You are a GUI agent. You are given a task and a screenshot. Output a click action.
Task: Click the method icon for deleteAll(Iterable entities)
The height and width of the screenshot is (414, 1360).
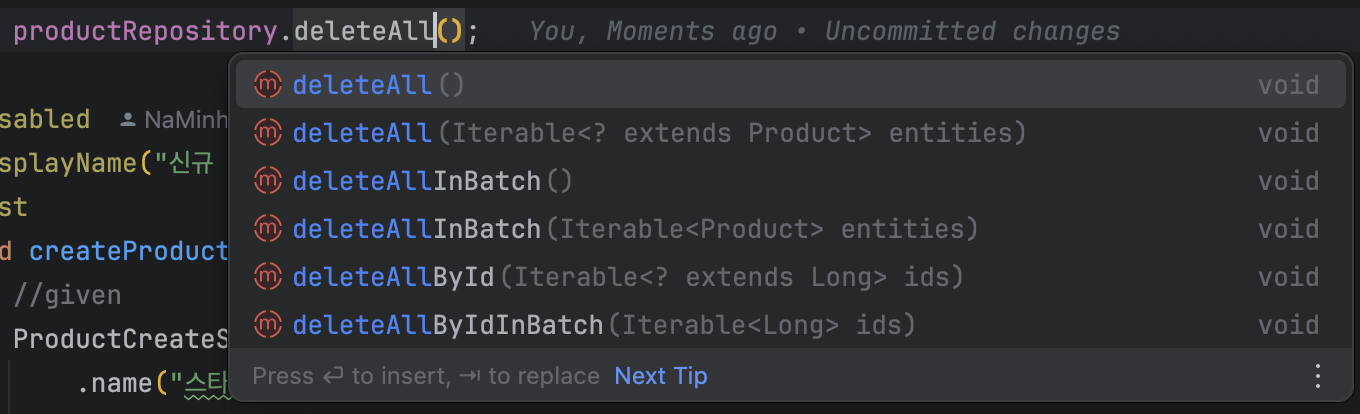pos(267,133)
